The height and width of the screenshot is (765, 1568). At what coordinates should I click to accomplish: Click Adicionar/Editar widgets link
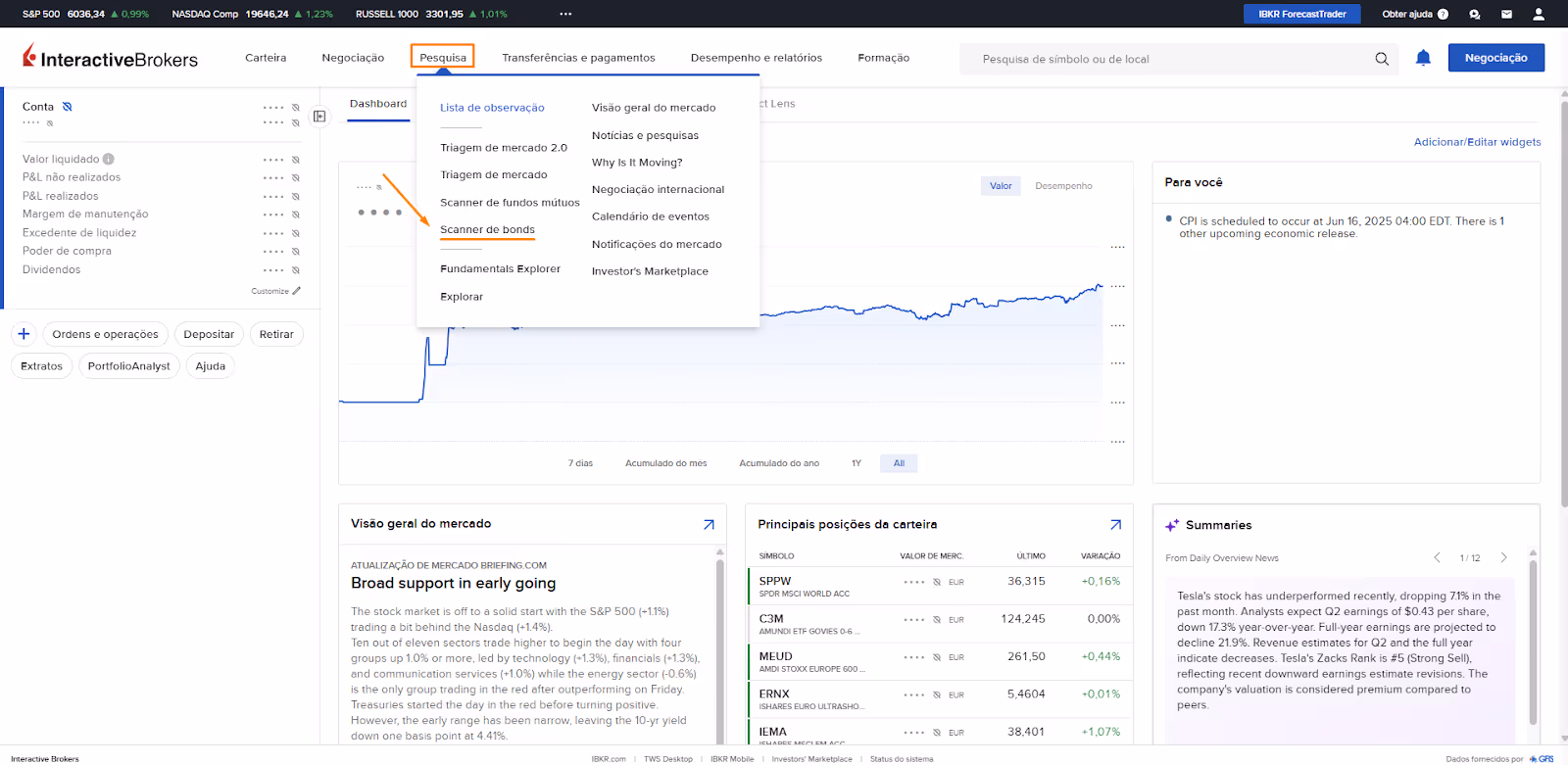click(1477, 142)
